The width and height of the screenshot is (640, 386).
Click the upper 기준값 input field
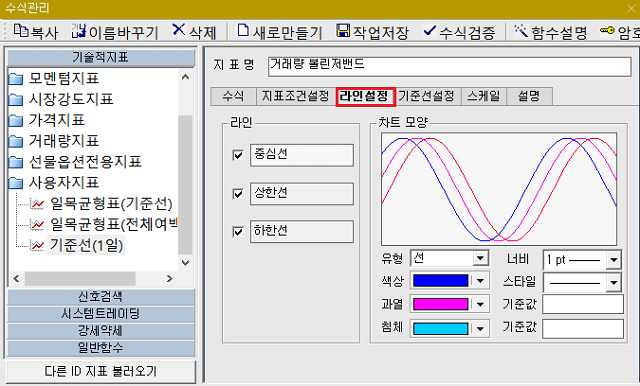point(582,304)
